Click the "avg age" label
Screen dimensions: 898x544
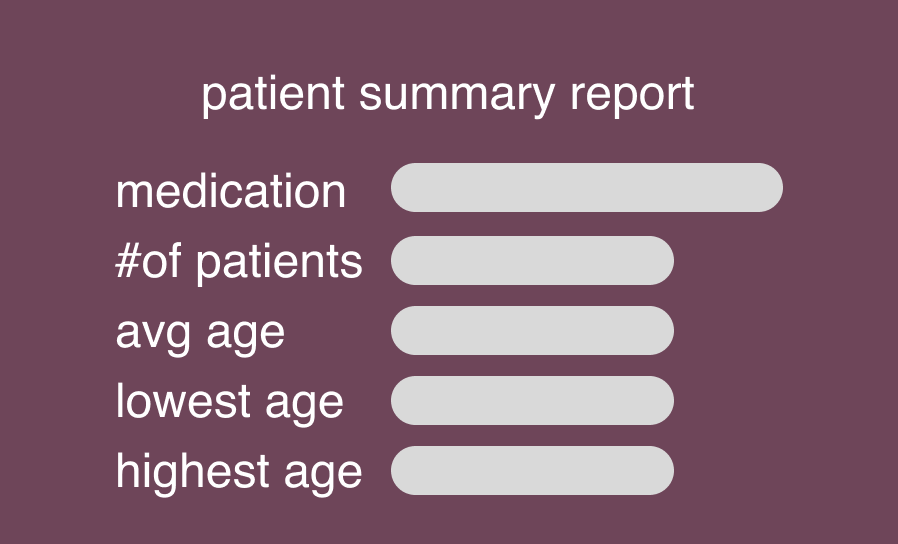(x=200, y=333)
